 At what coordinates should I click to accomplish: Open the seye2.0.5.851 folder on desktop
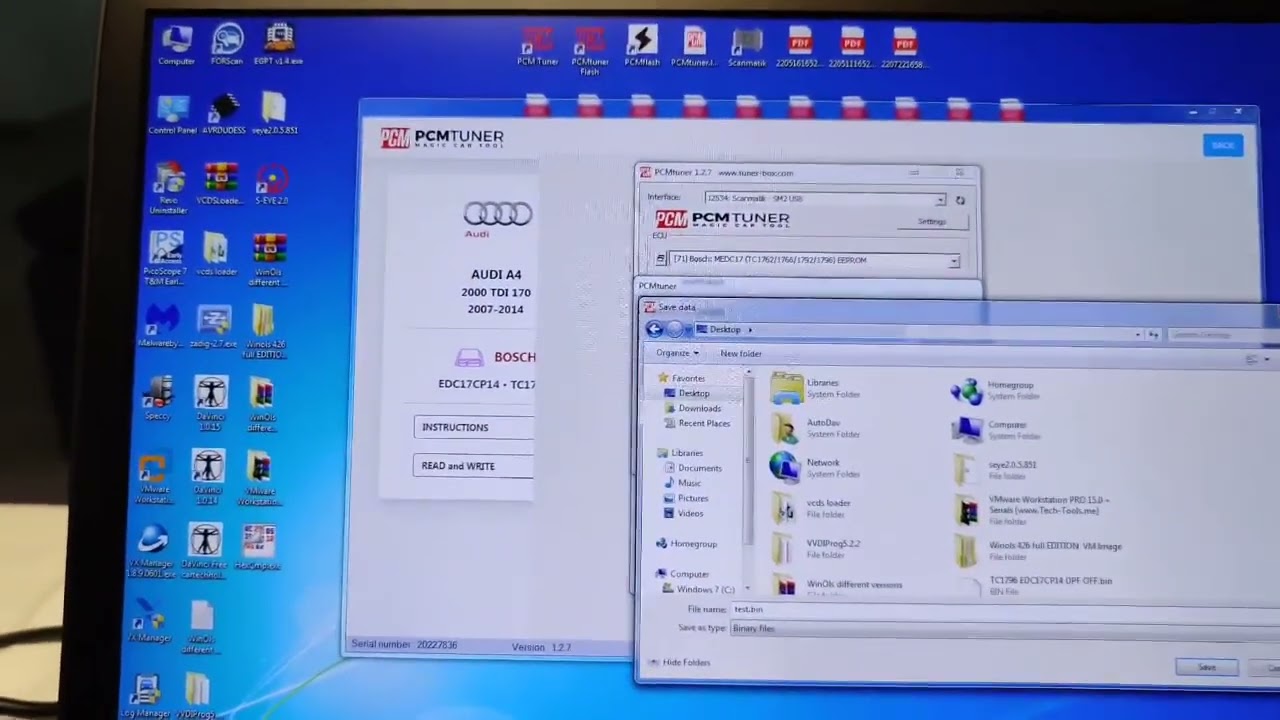coord(274,115)
